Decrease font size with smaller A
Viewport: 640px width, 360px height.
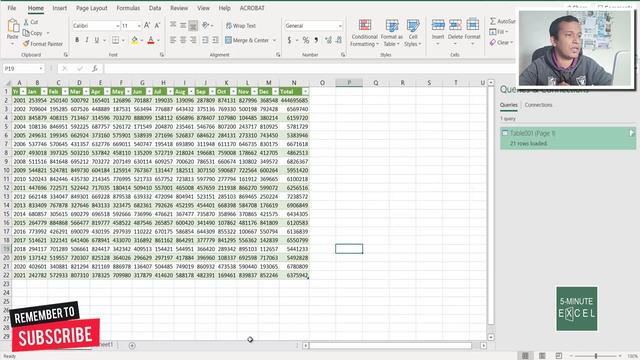157,26
